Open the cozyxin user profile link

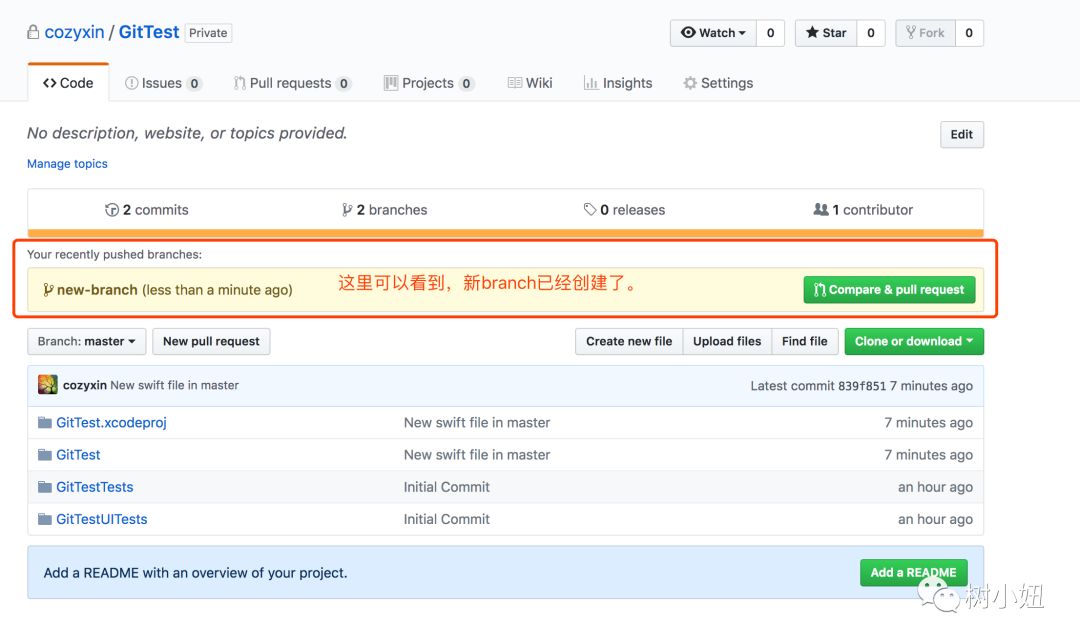coord(74,32)
